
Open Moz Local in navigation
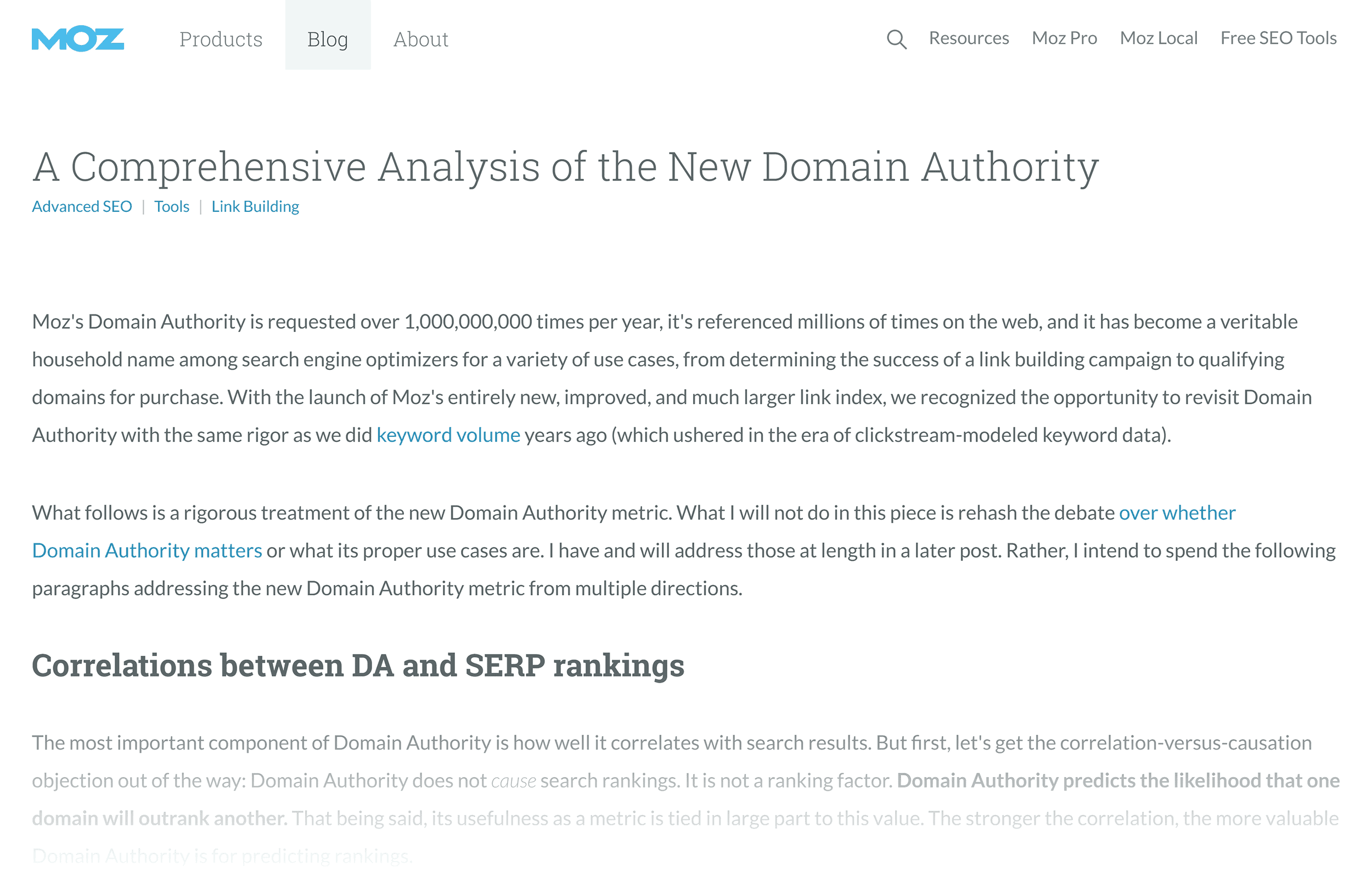click(1159, 38)
